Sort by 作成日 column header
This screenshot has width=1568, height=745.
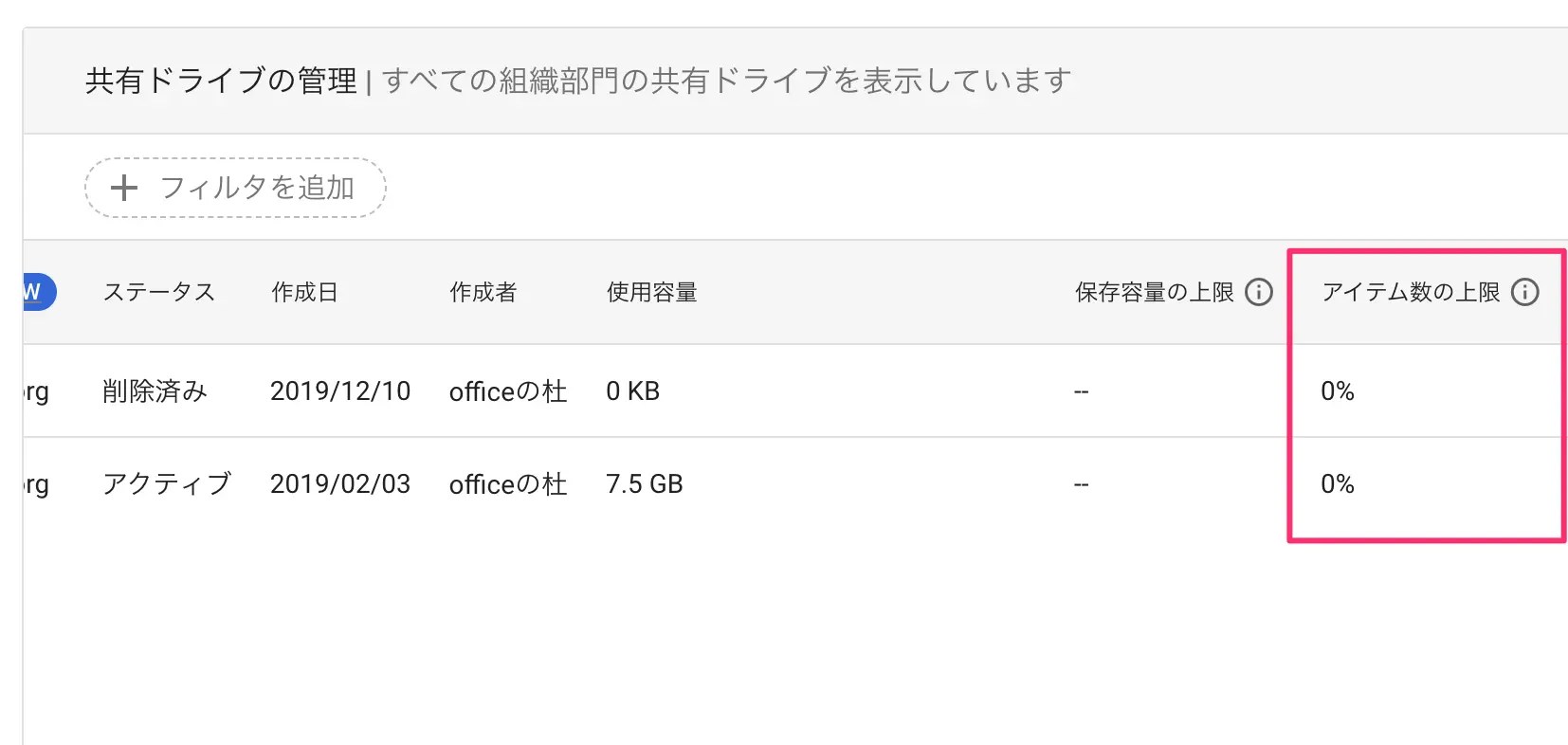pyautogui.click(x=304, y=292)
